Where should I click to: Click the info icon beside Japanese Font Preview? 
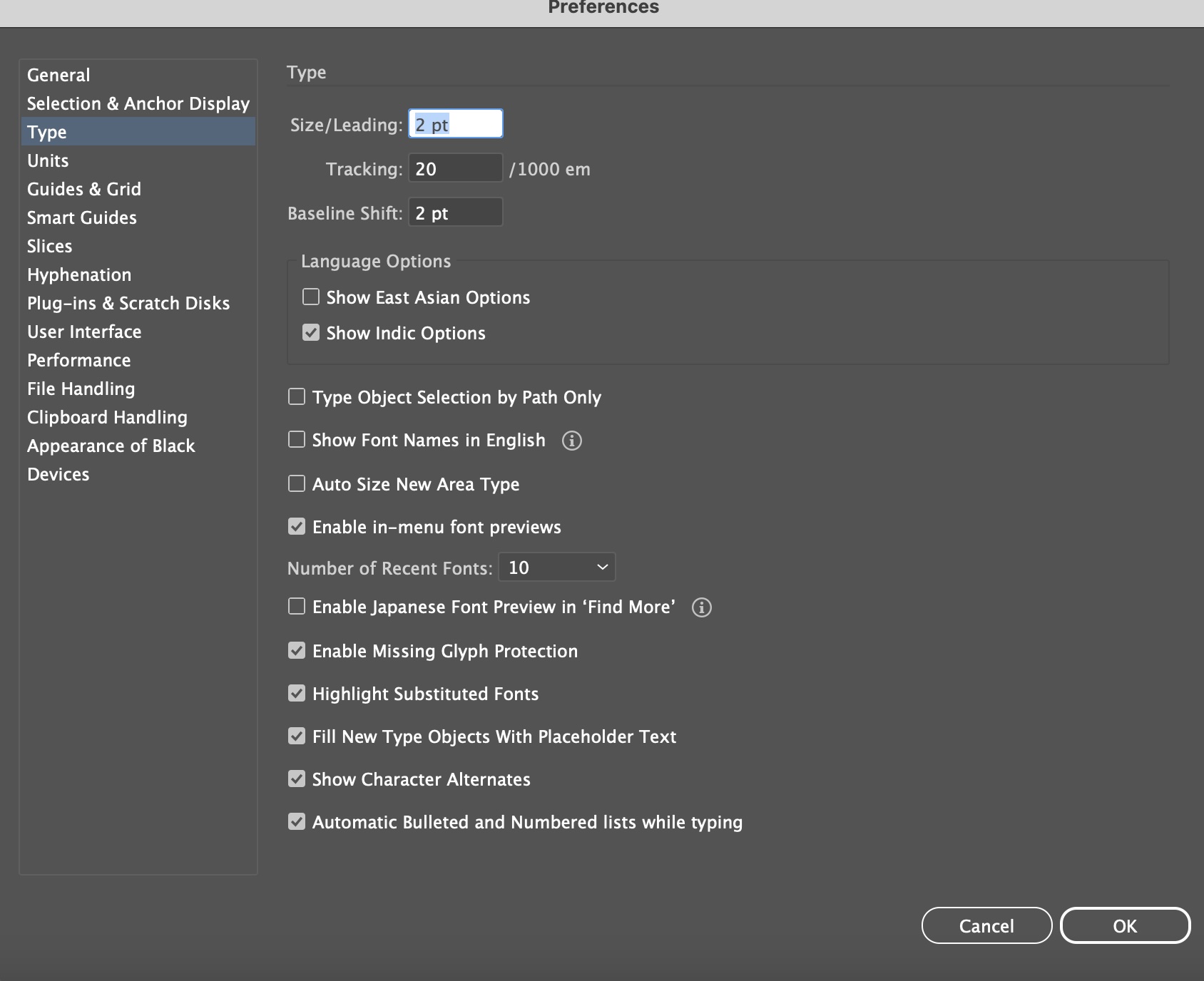point(701,607)
